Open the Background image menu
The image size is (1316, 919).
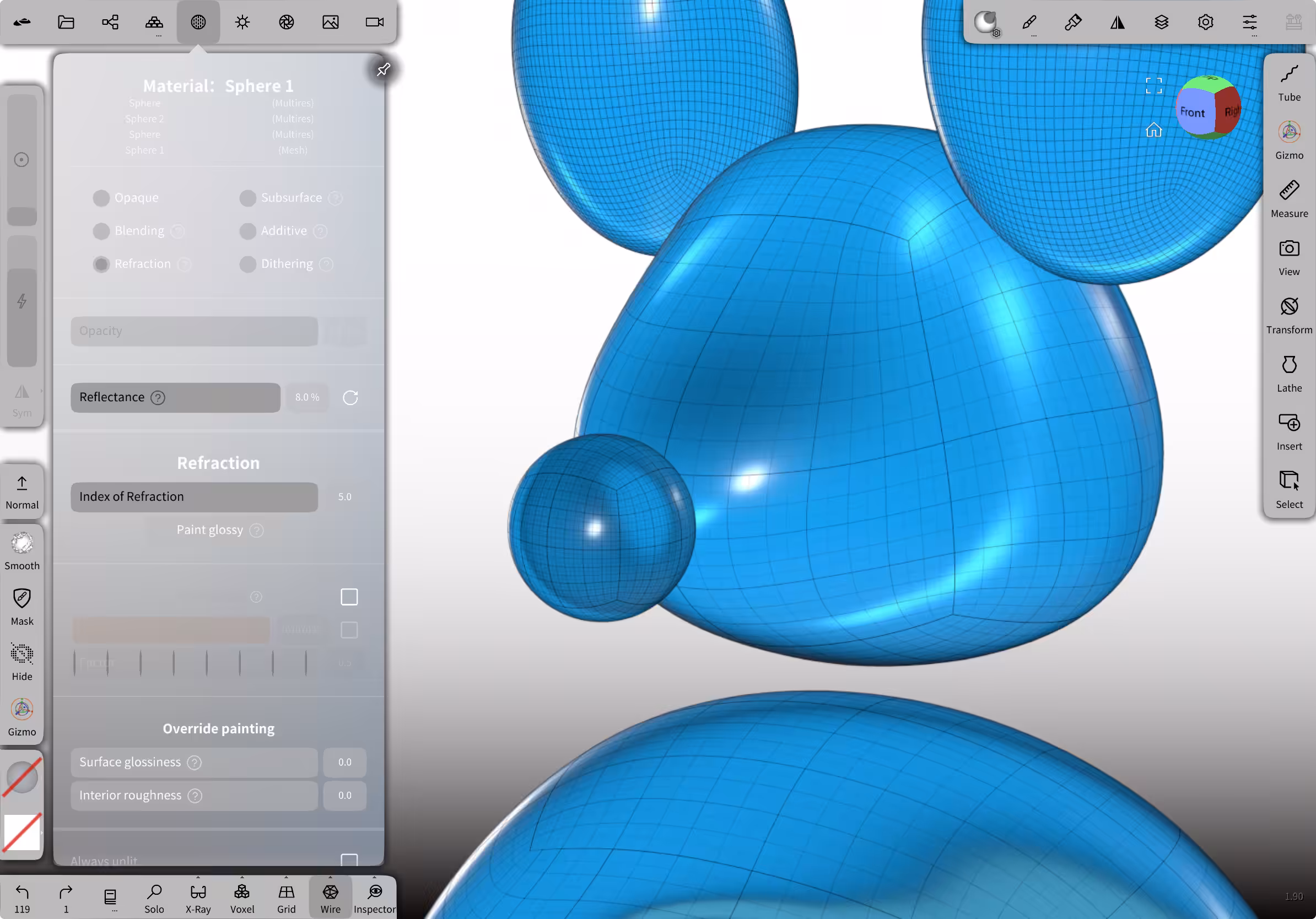[x=331, y=22]
